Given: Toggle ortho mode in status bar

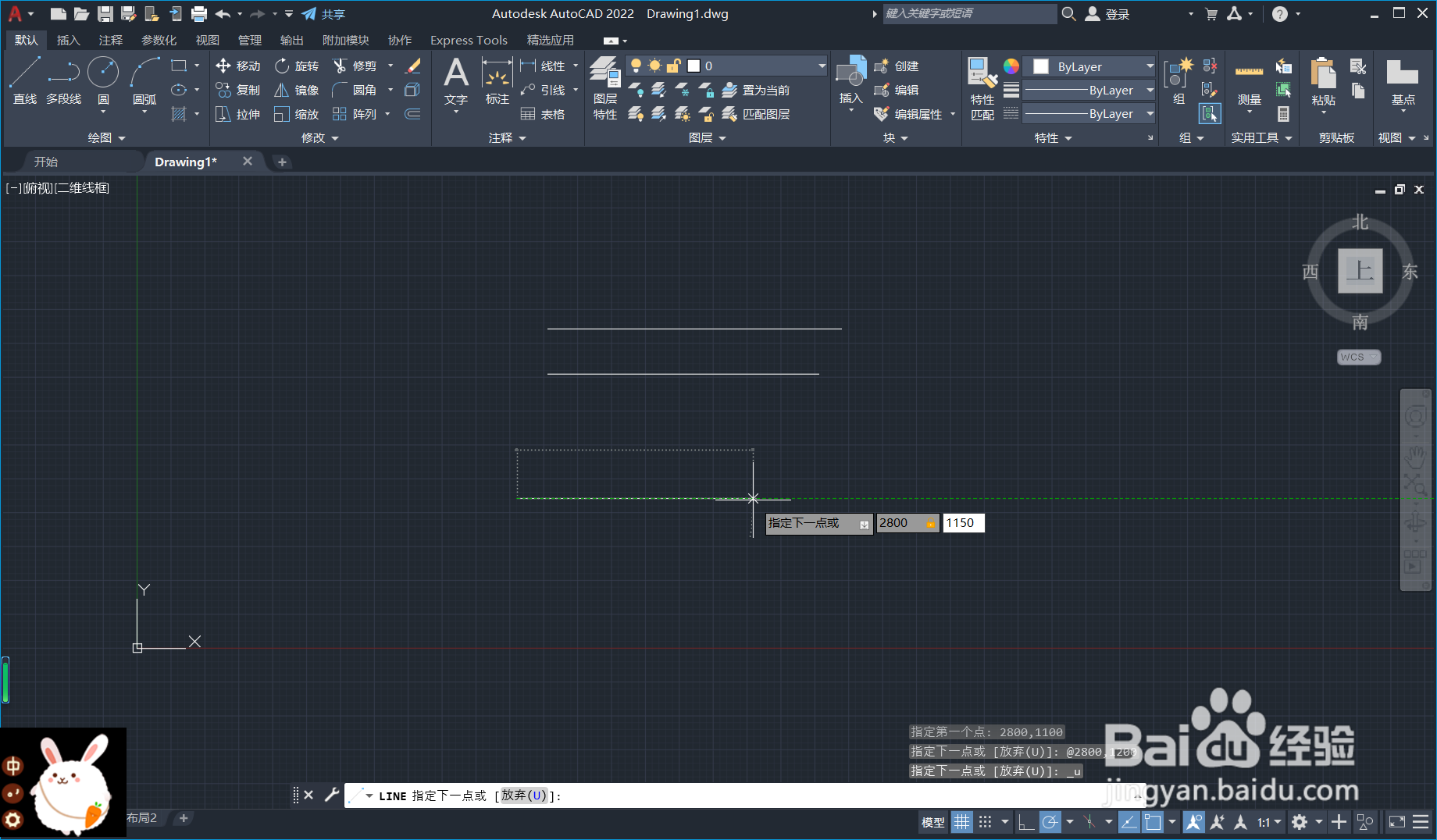Looking at the screenshot, I should pos(1026,822).
